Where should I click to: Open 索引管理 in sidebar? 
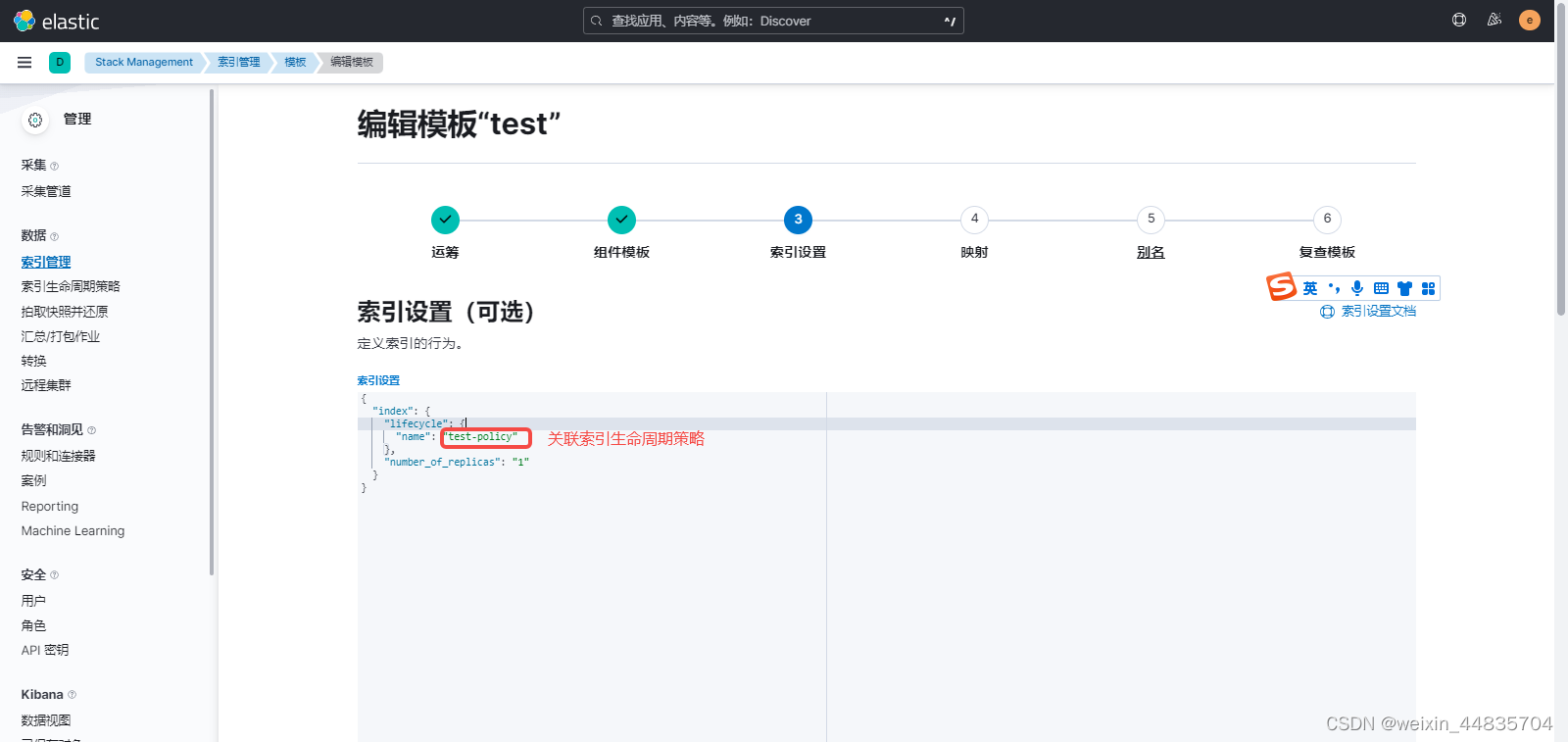(x=46, y=262)
